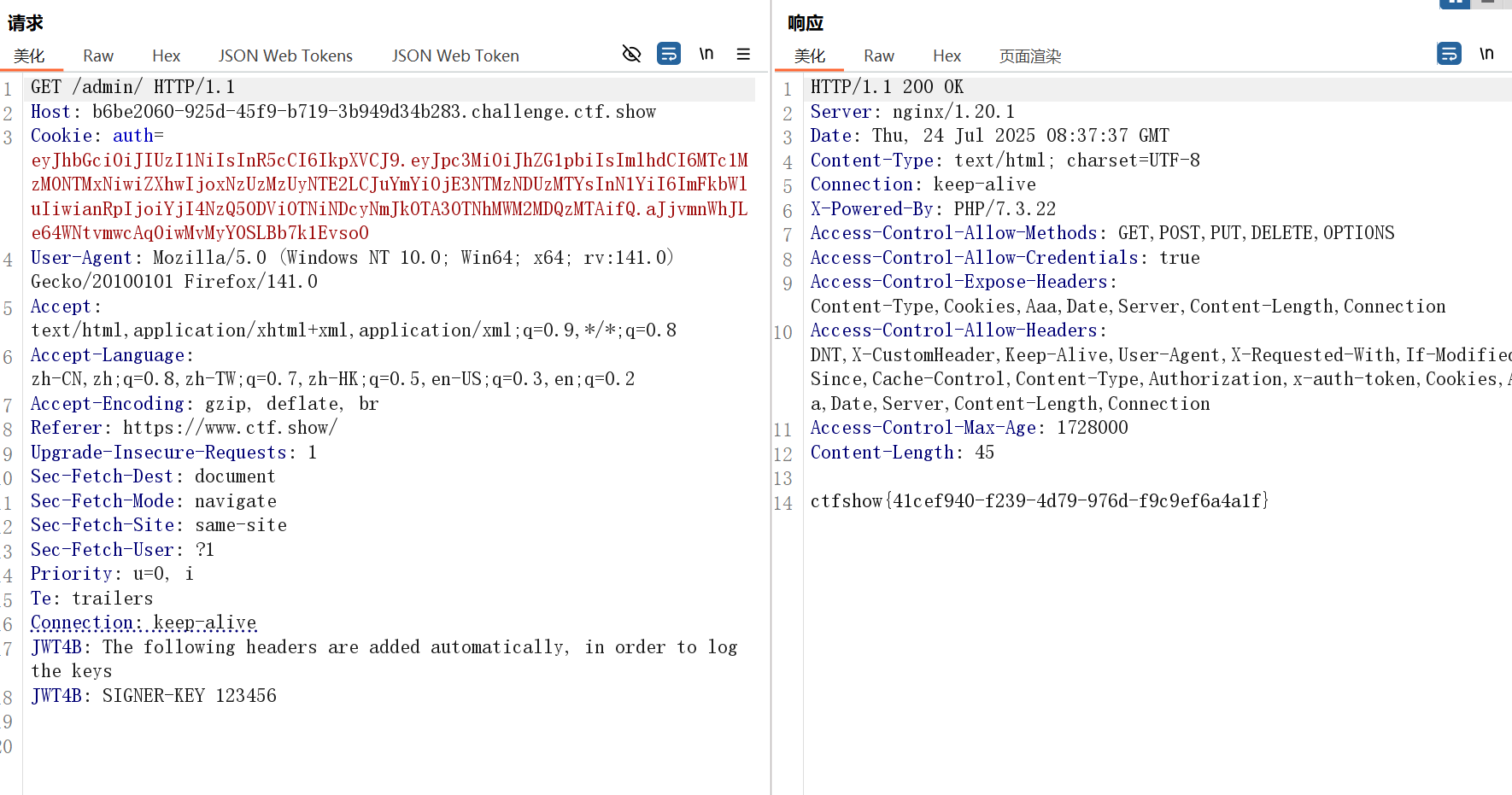This screenshot has height=795, width=1512.
Task: Click the underlined 'Connection: keep-alive' request header
Action: click(x=144, y=623)
